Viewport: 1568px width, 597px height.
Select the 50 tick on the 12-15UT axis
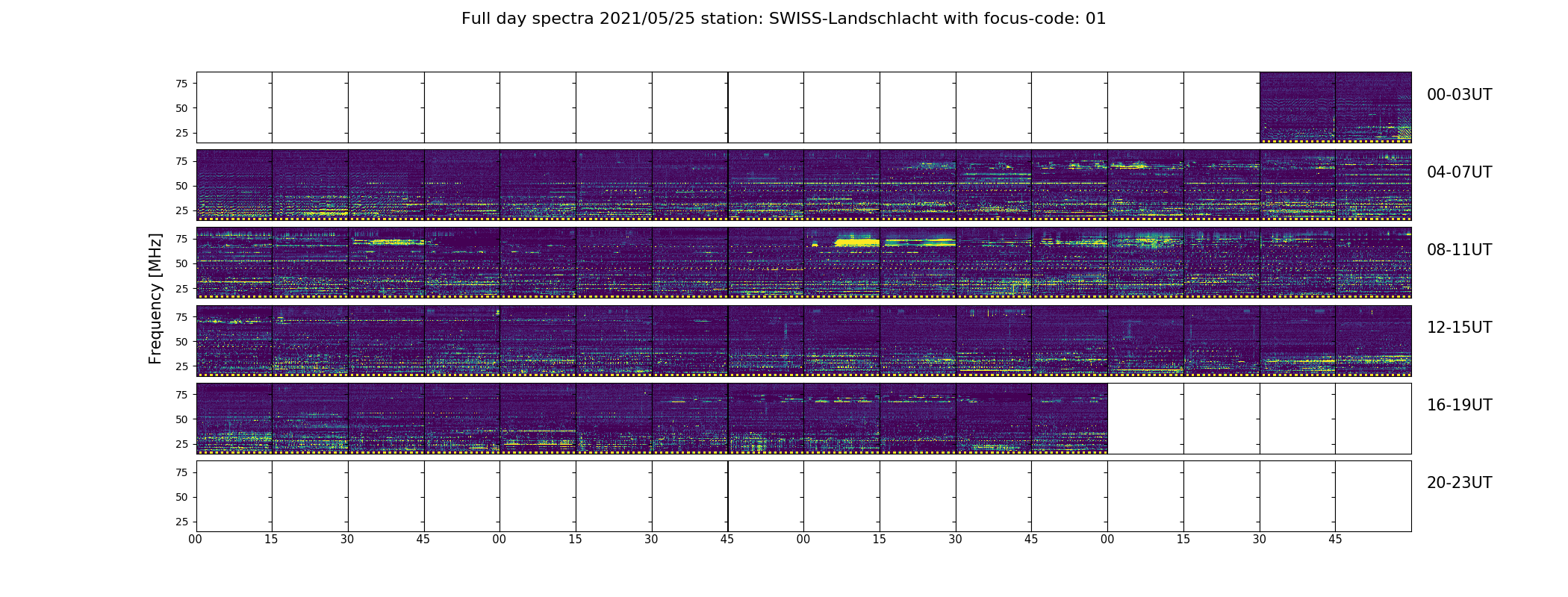181,341
